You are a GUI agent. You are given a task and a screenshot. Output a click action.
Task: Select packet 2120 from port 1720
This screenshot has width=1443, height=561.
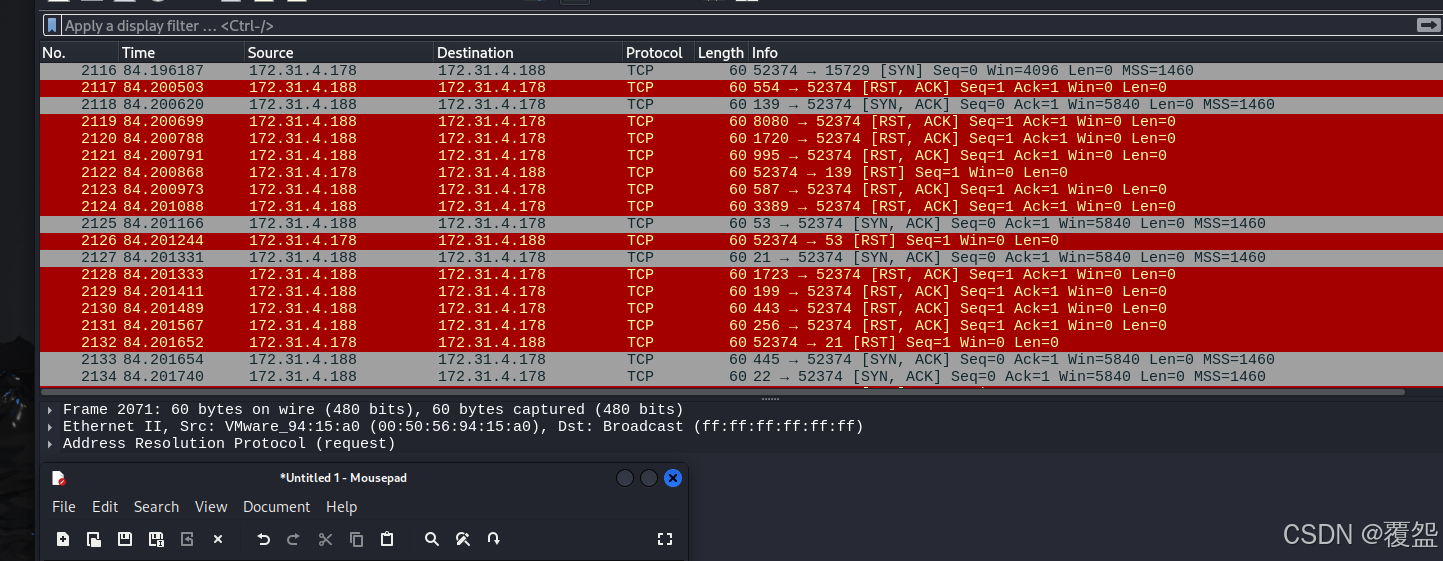click(x=740, y=139)
